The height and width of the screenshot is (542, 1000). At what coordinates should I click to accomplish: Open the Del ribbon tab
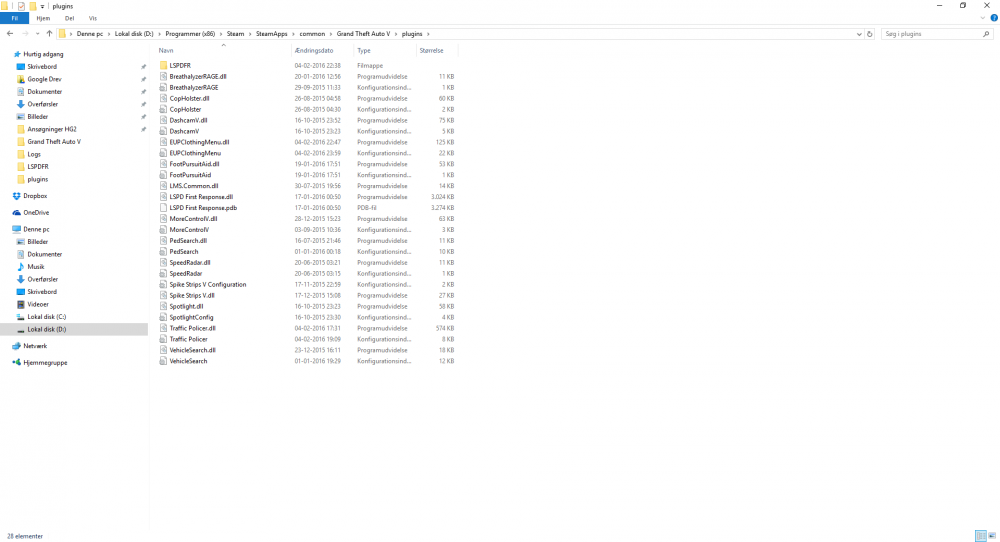(70, 18)
